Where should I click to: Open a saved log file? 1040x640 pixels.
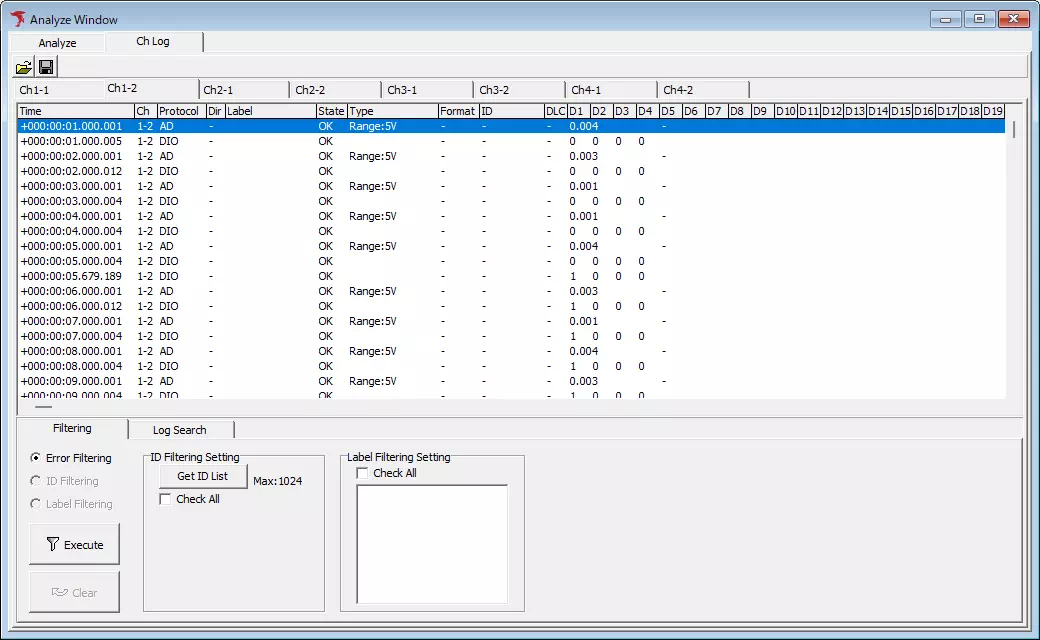click(x=23, y=66)
